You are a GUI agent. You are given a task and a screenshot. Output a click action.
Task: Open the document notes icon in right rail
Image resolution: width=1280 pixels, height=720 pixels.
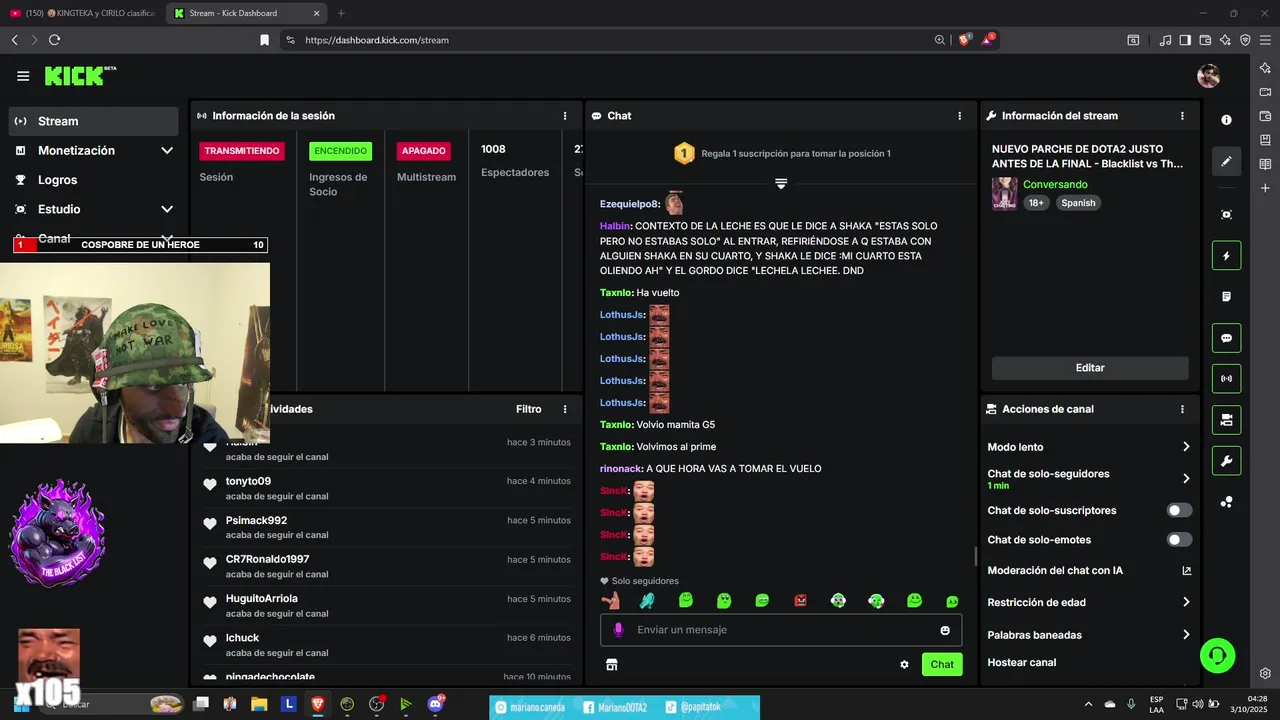(x=1227, y=297)
